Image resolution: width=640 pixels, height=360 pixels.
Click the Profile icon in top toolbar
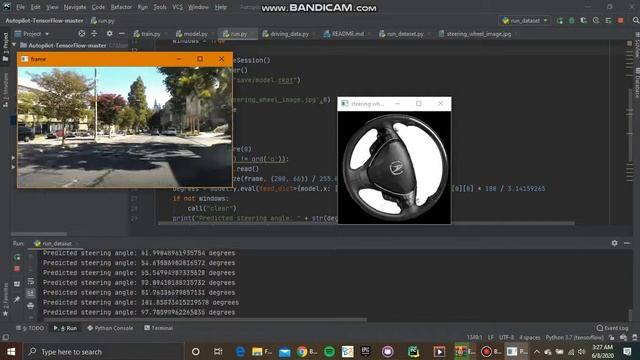596,20
